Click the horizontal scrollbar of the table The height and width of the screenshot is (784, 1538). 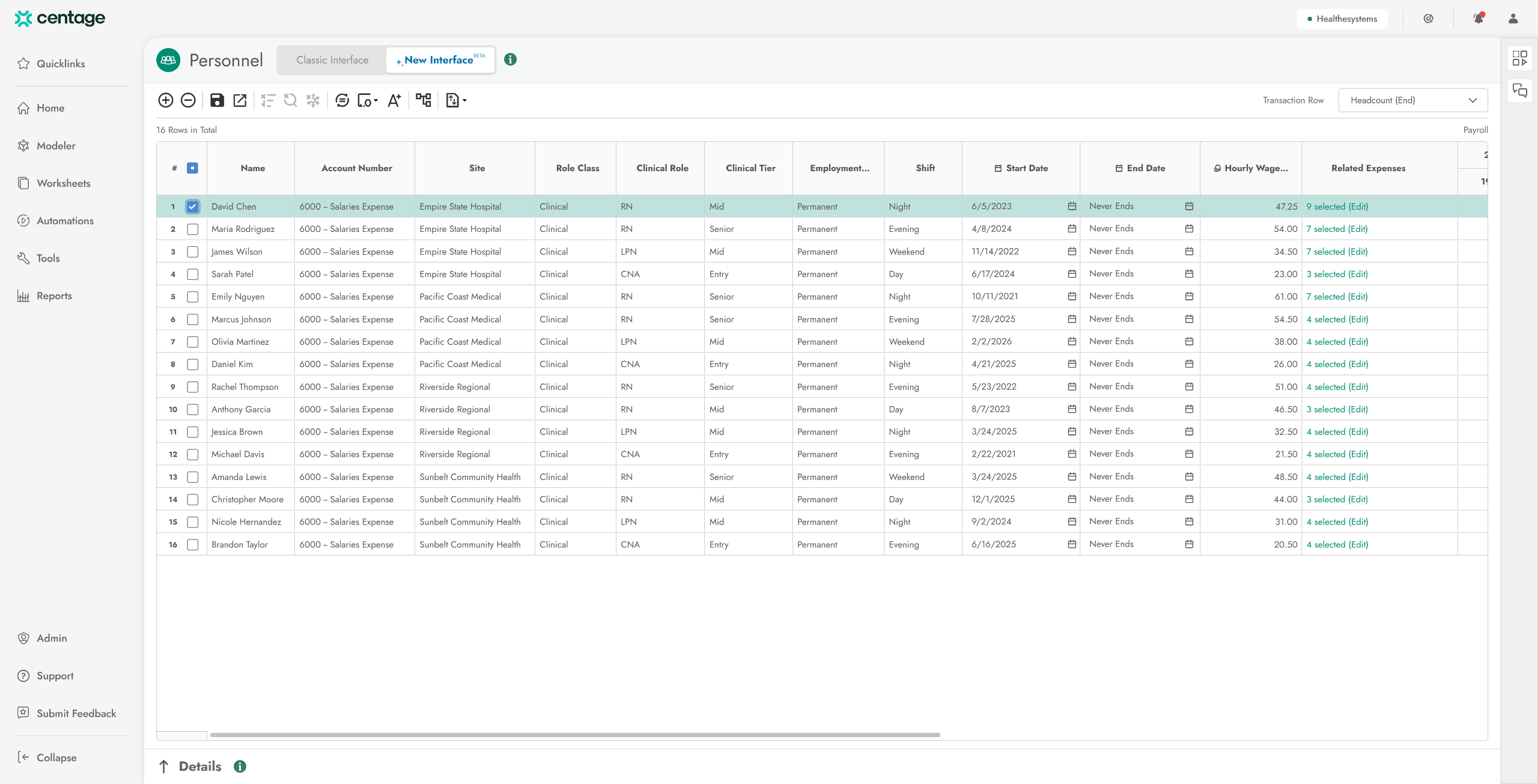point(575,735)
